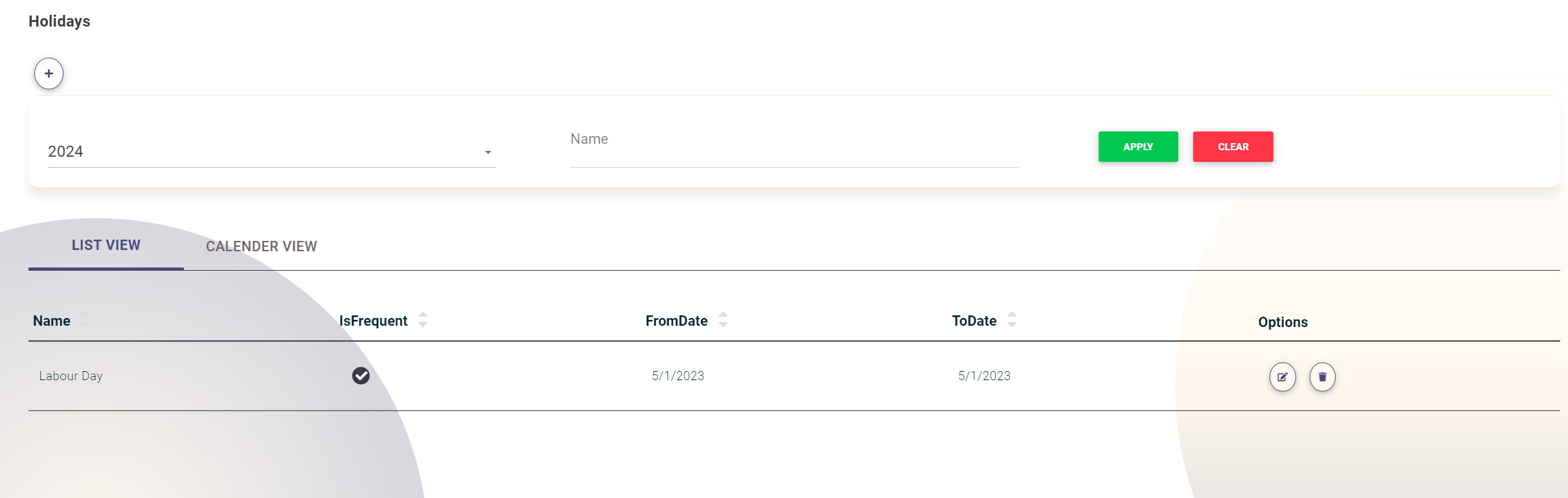Click the IsFrequent column header text
The width and height of the screenshot is (1568, 498).
click(x=374, y=321)
